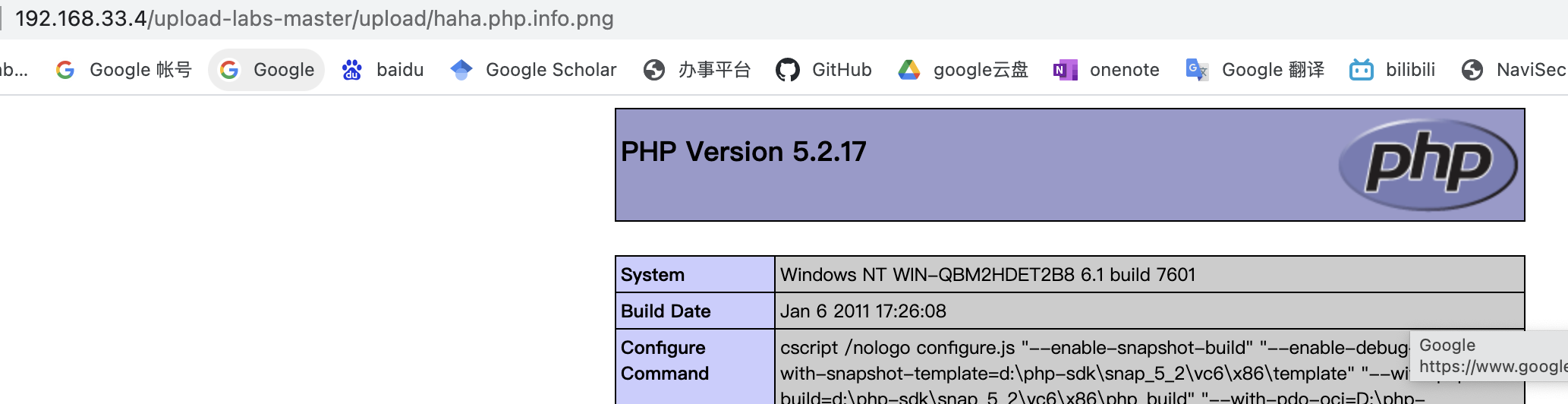Focus the address bar with haha.php.info.png URL
The height and width of the screenshot is (404, 1568).
(314, 18)
